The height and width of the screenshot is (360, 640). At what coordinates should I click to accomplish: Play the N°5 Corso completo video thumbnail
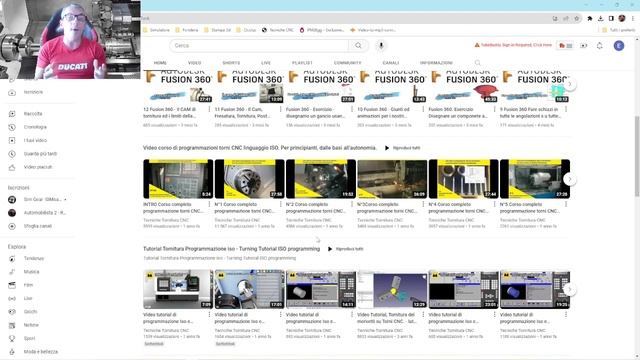pyautogui.click(x=535, y=179)
